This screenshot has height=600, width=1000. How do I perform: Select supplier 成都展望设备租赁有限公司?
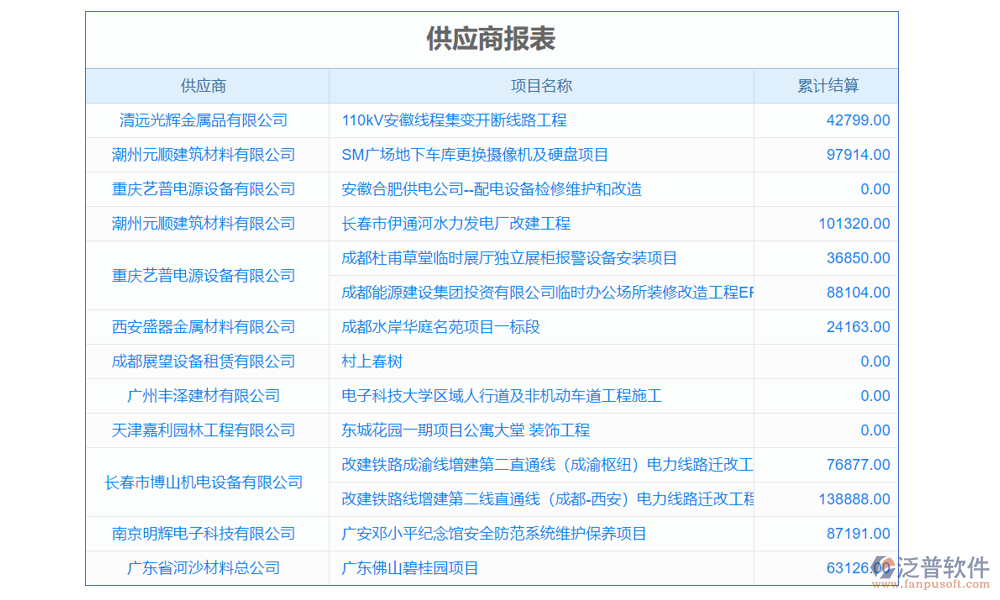coord(203,361)
